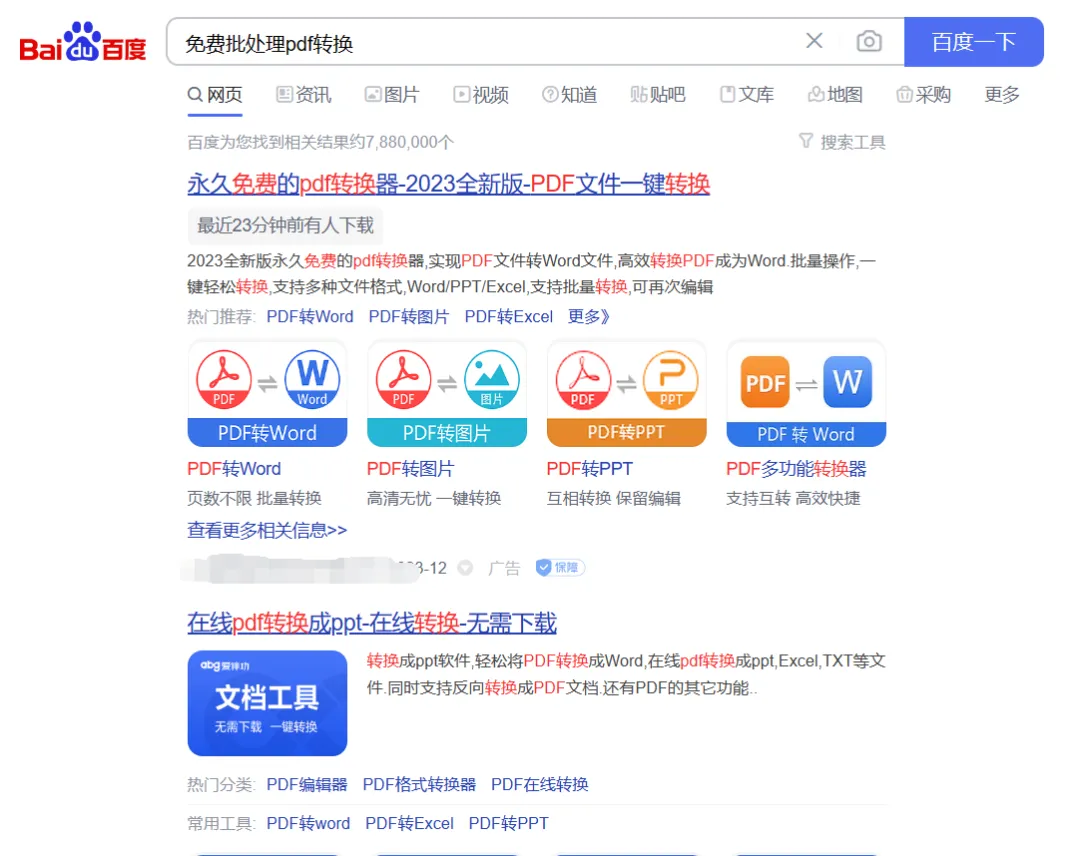Open the red PDF转图片 title link
This screenshot has height=856, width=1080.
click(411, 469)
